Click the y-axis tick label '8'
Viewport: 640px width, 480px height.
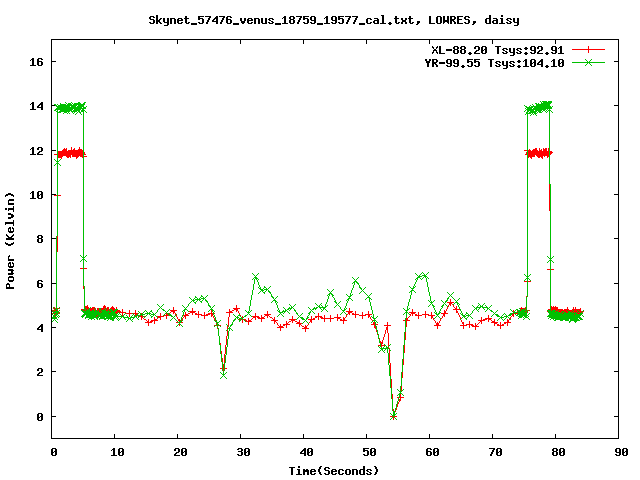(40, 239)
